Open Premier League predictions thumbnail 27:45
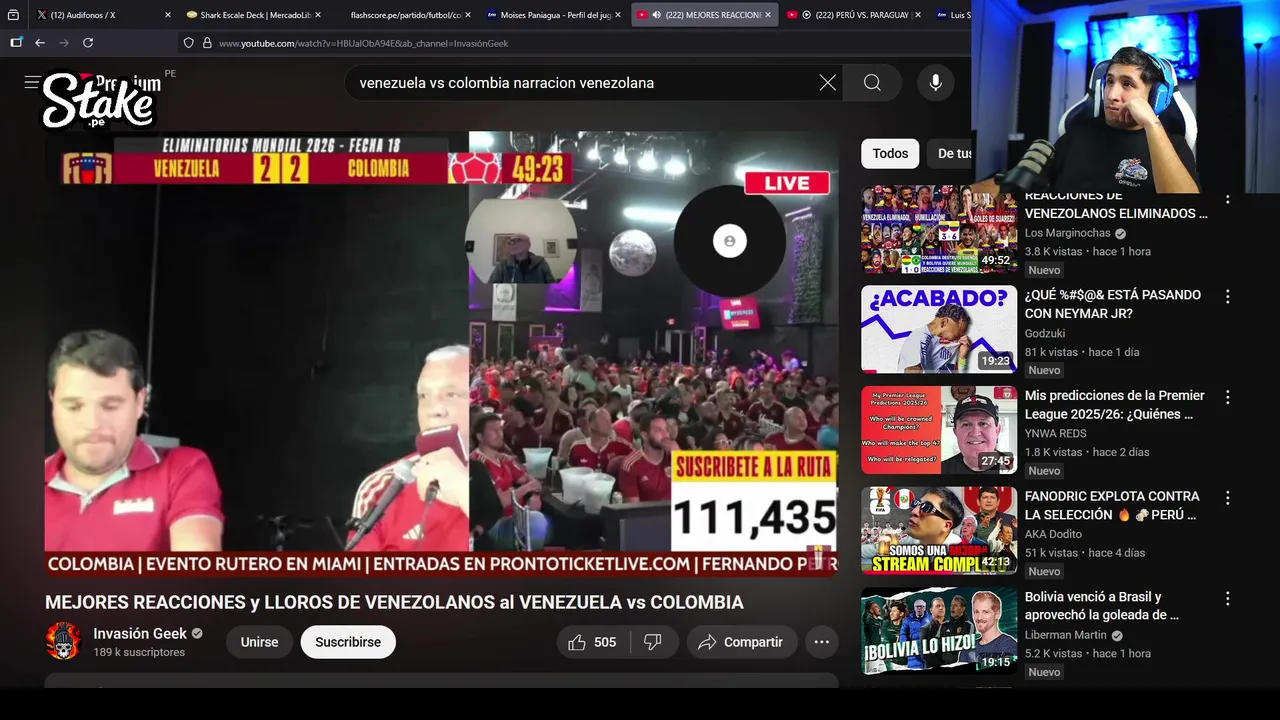 click(x=939, y=430)
